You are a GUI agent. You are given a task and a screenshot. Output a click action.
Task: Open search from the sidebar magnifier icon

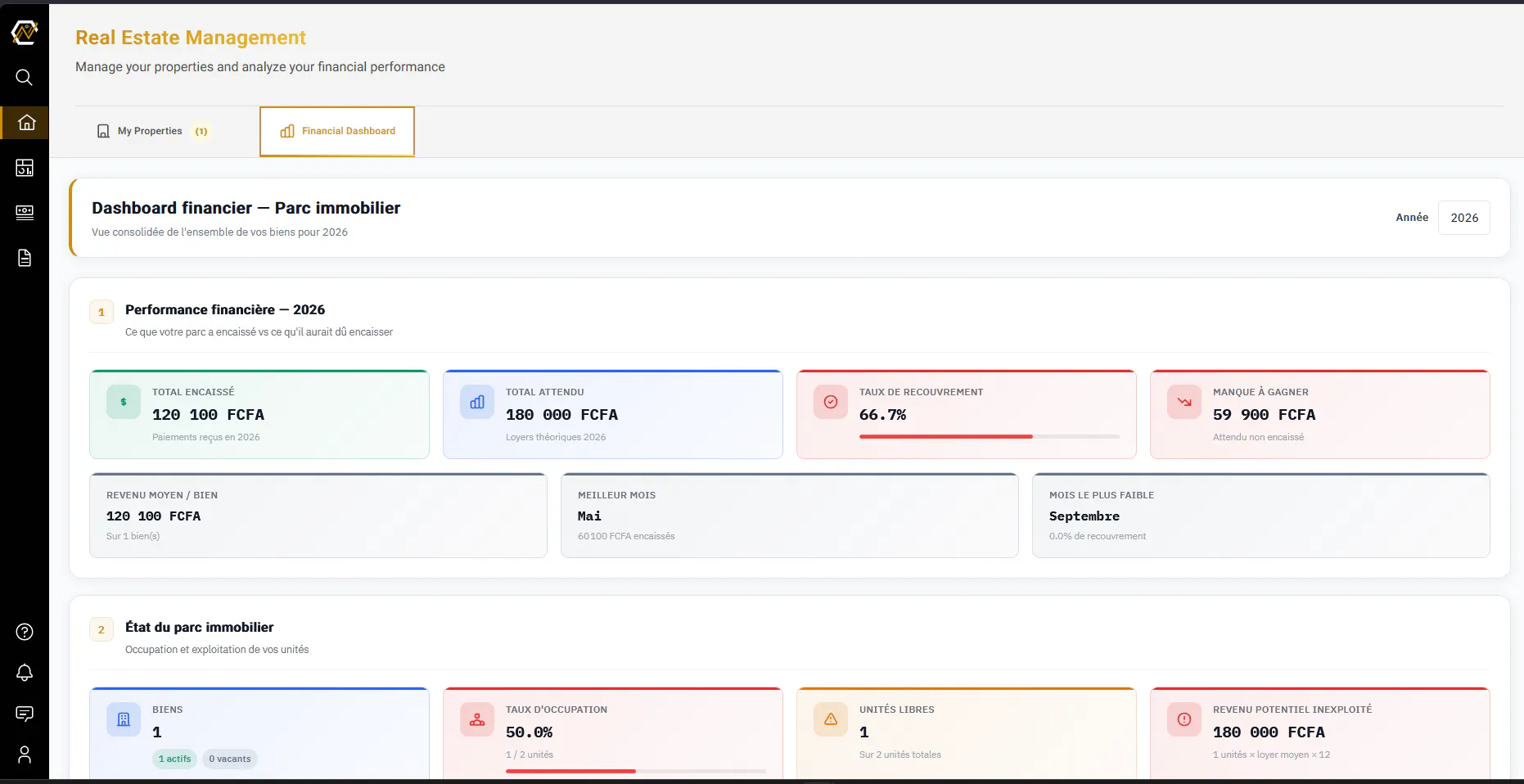[25, 77]
